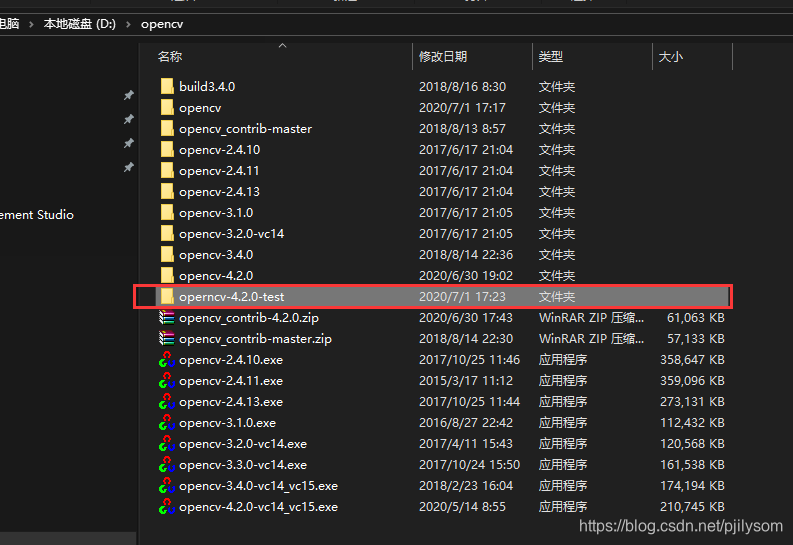Click size value 174,194 KB

tap(692, 485)
